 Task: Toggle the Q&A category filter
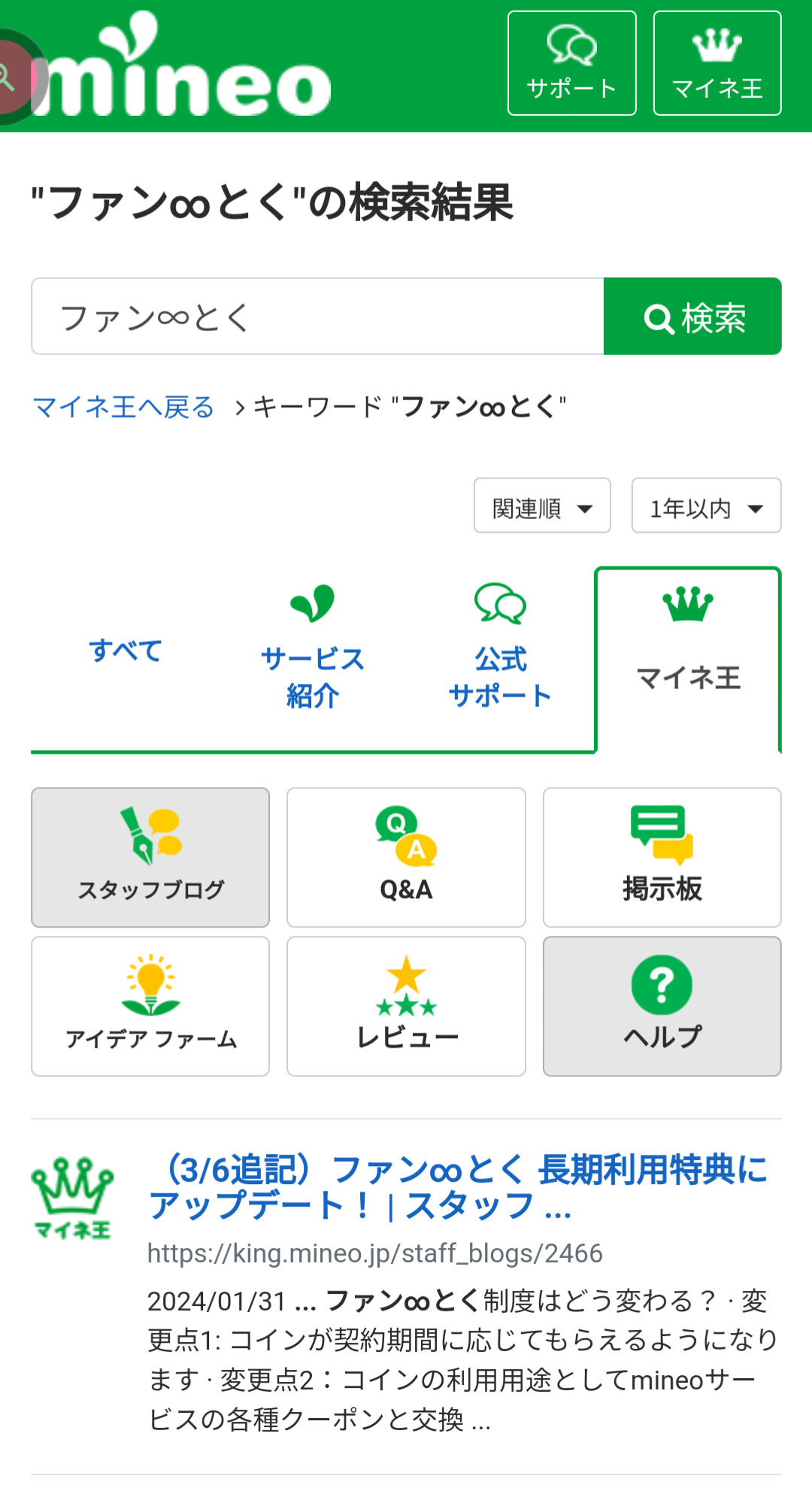click(406, 857)
